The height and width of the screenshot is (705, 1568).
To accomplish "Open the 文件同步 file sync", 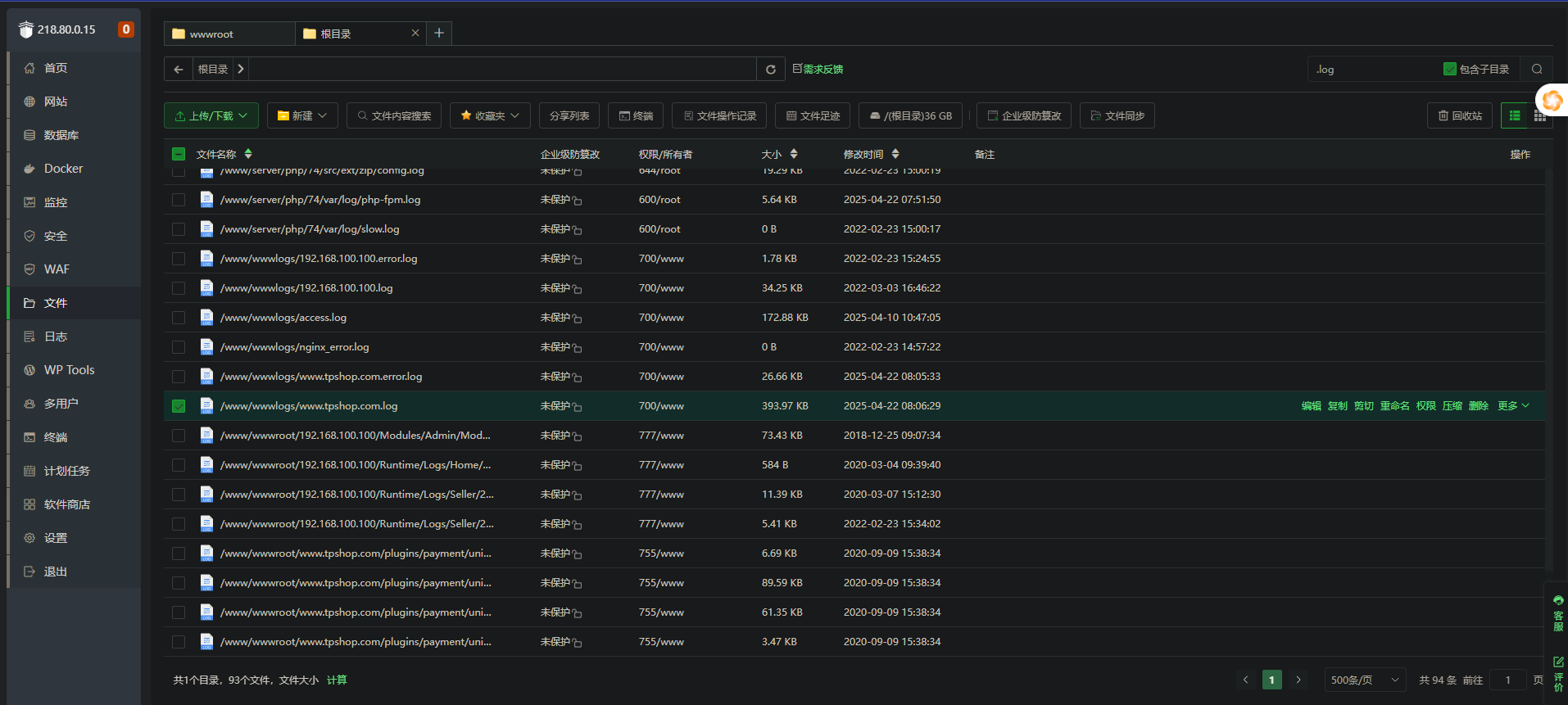I will (1117, 115).
